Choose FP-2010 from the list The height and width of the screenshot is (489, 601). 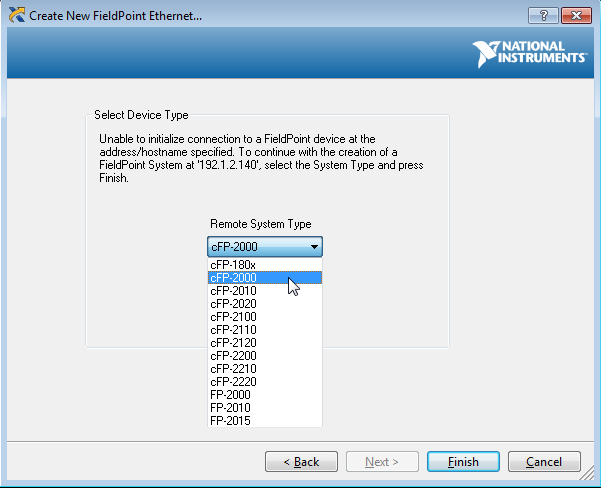click(265, 408)
